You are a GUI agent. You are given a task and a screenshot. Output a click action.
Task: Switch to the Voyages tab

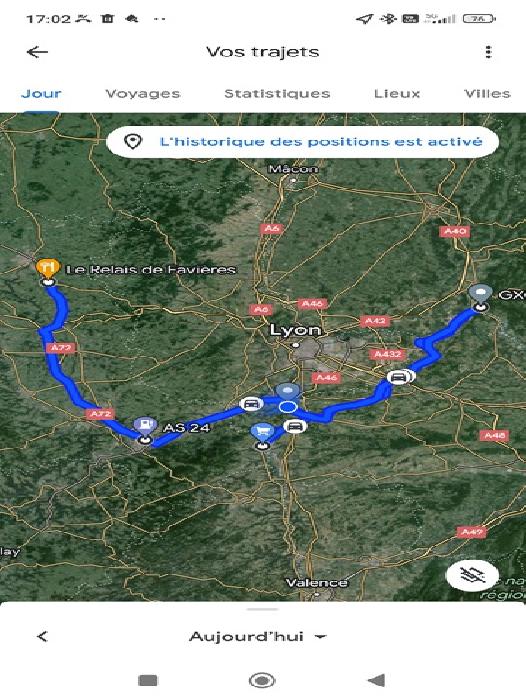pyautogui.click(x=142, y=94)
